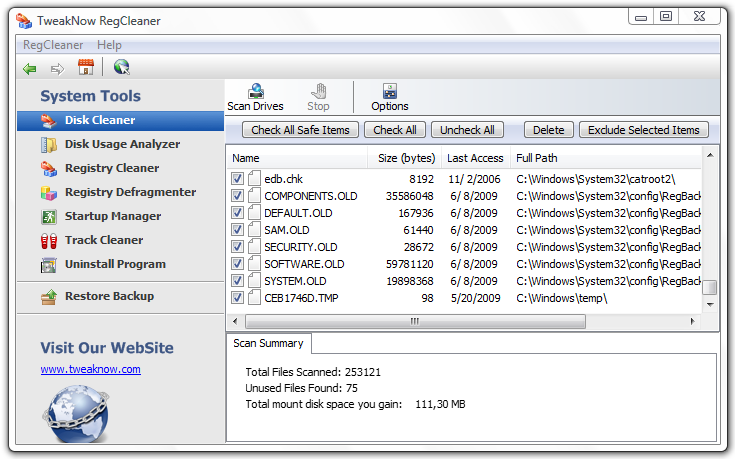Click the Disk Usage Analyzer icon
Viewport: 735px width, 459px height.
pyautogui.click(x=49, y=144)
